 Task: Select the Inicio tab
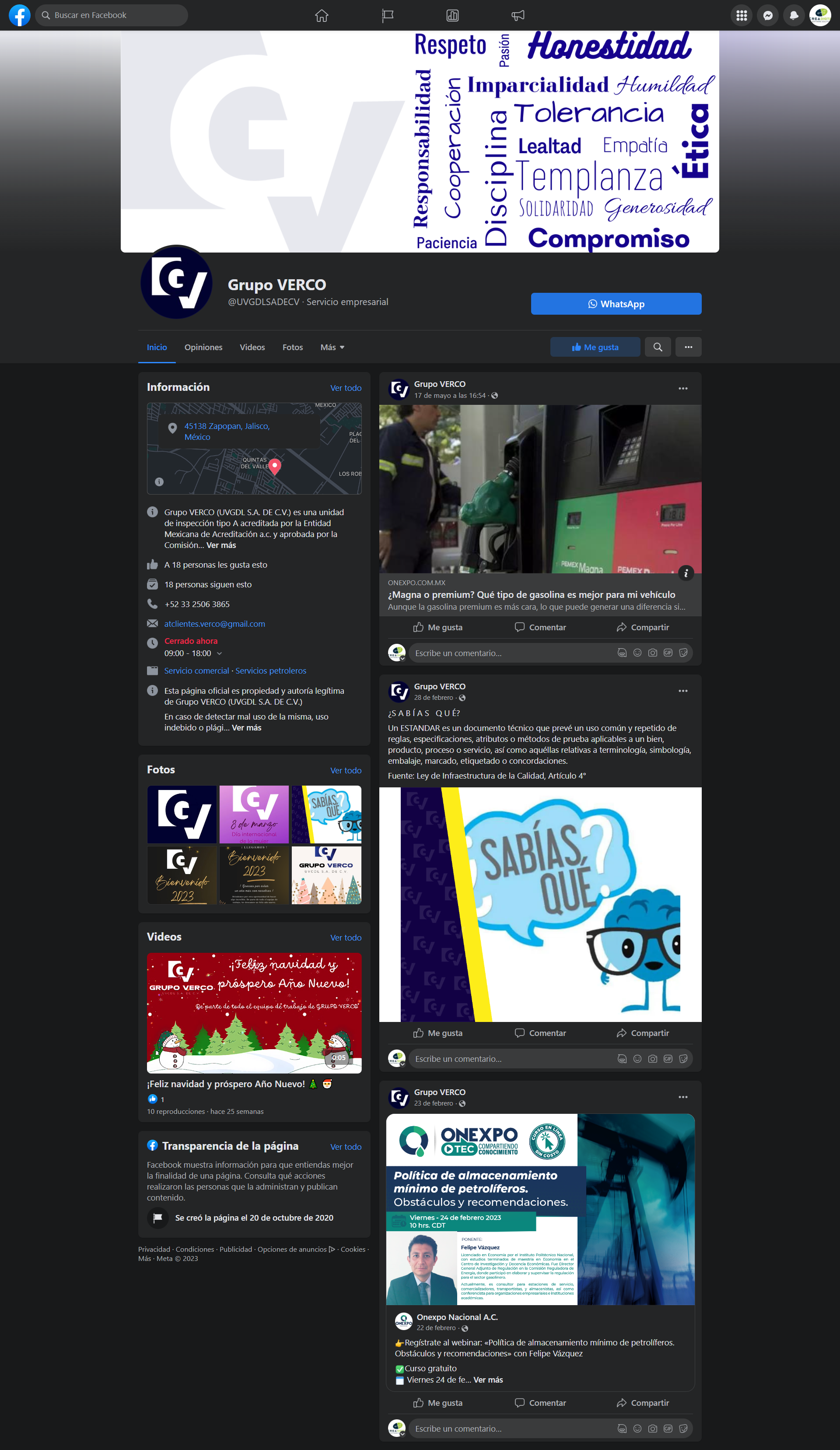pos(157,347)
